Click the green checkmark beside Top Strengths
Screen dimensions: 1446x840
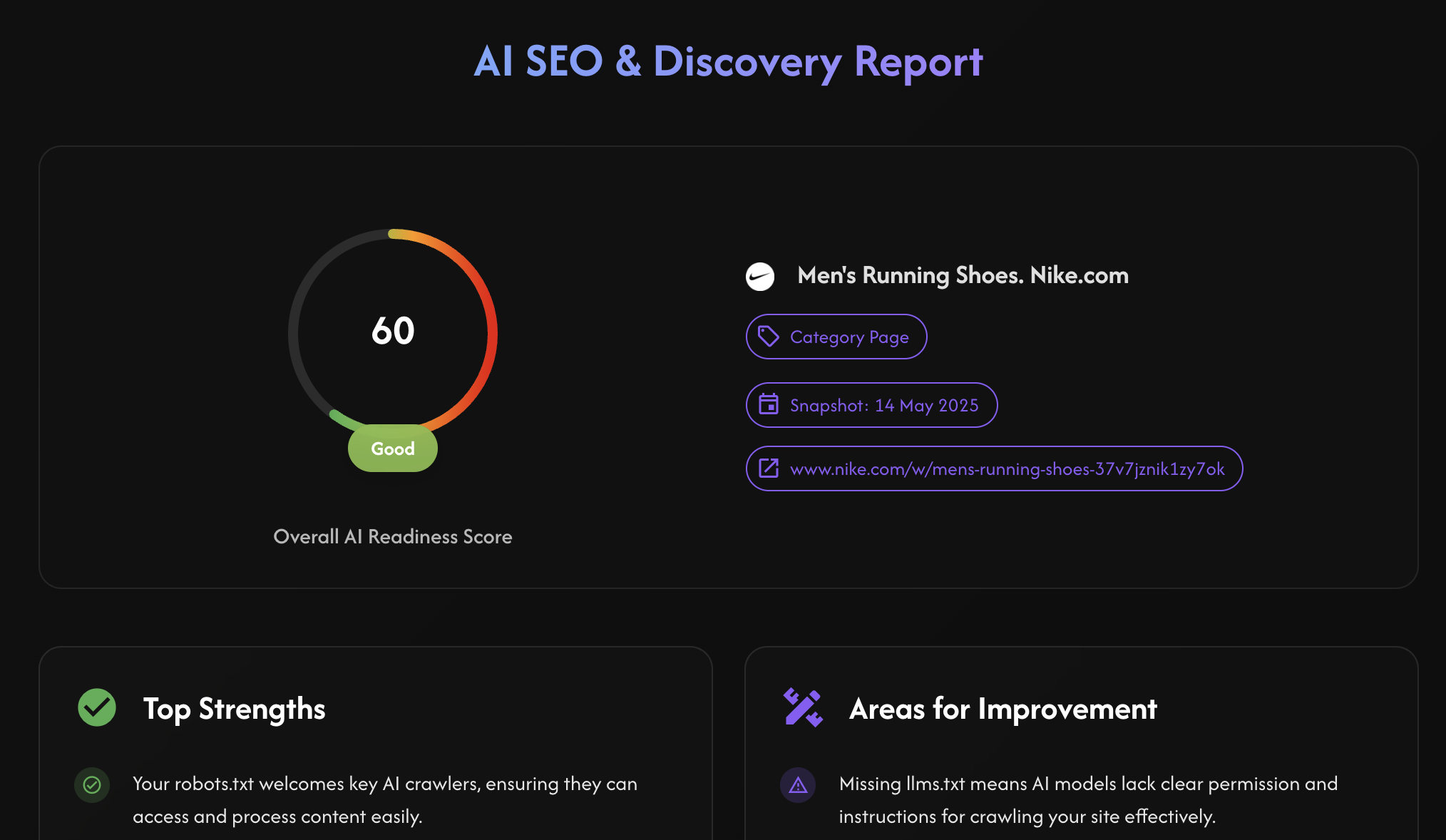point(97,707)
